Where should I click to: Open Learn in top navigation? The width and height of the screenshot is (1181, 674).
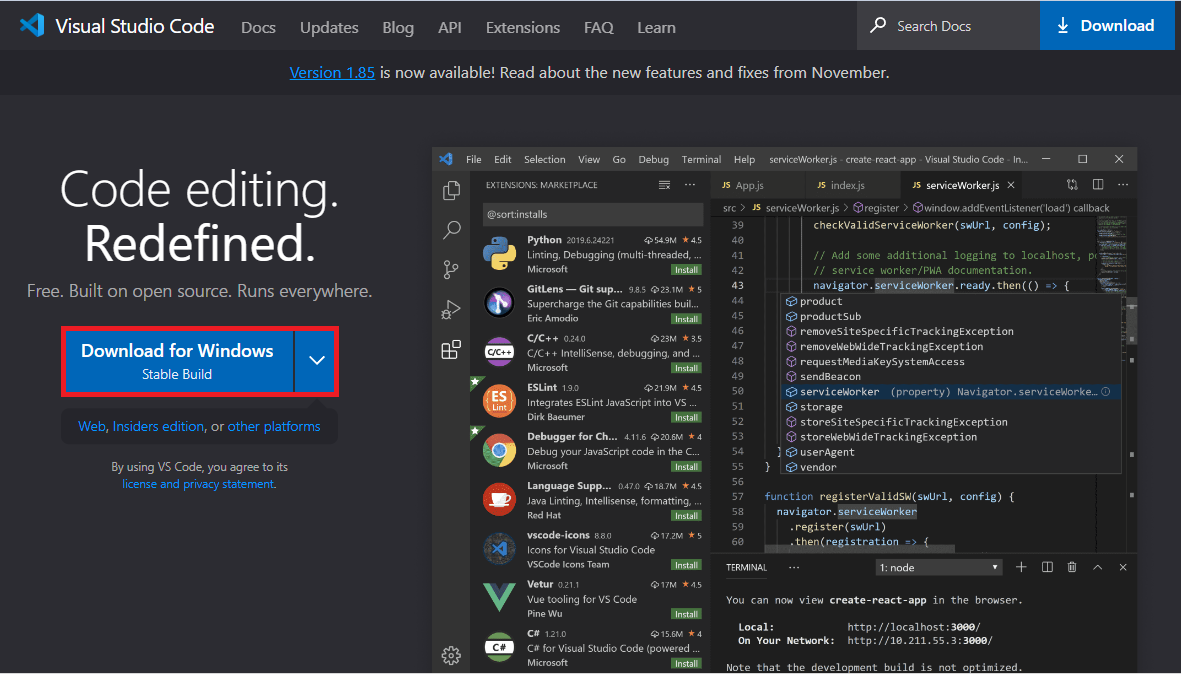pos(656,27)
